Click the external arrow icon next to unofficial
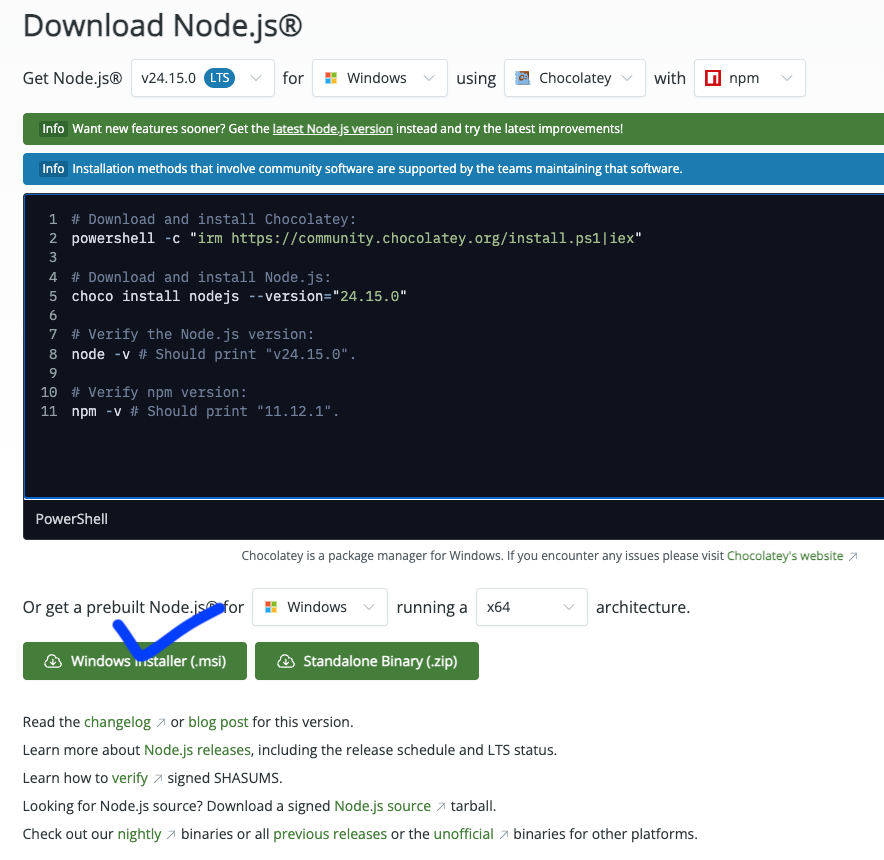884x860 pixels. click(x=503, y=835)
